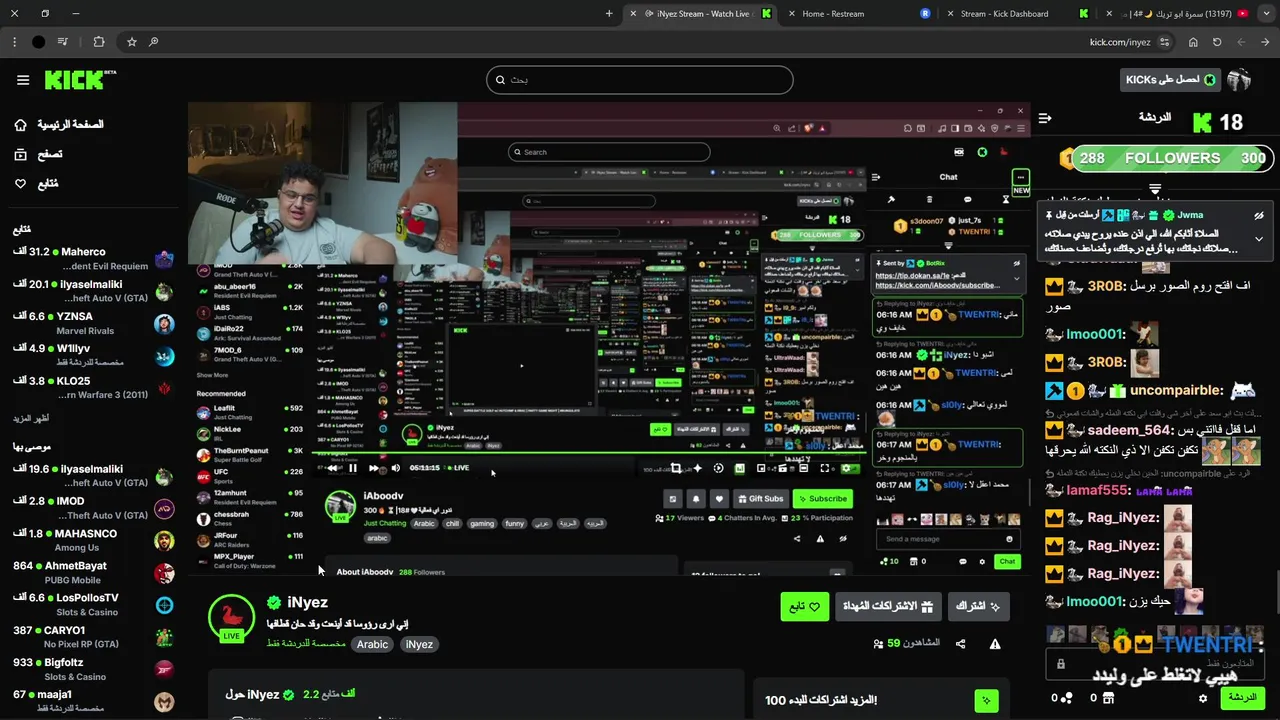The image size is (1280, 720).
Task: Open the browser media control icon
Action: click(63, 42)
